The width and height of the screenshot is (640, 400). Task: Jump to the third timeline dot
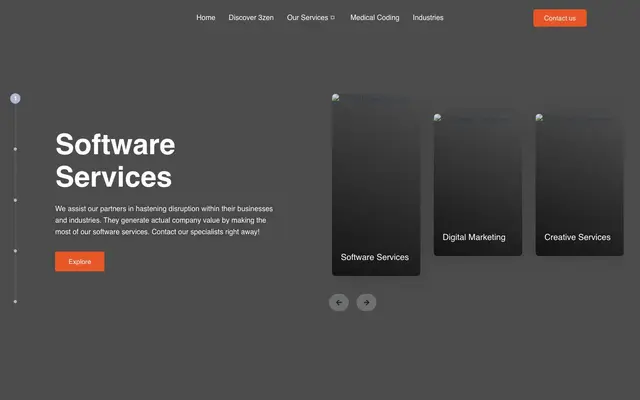click(15, 200)
